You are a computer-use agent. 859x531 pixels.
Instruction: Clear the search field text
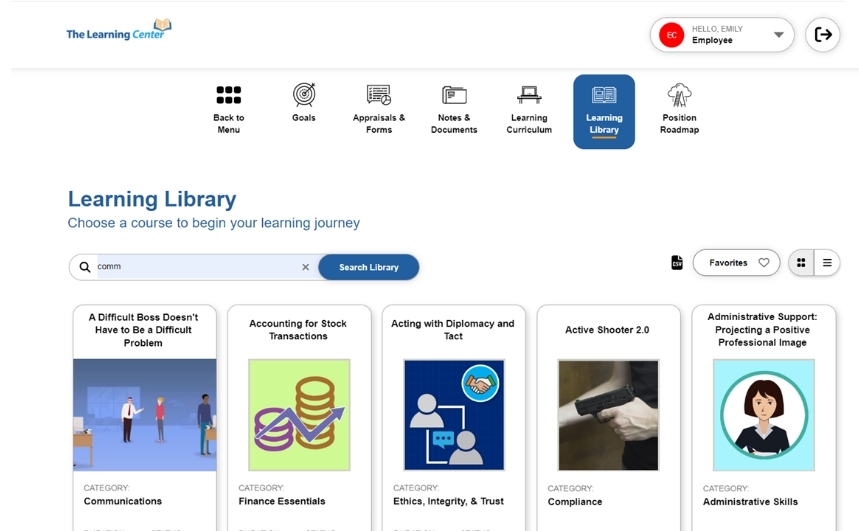(306, 267)
